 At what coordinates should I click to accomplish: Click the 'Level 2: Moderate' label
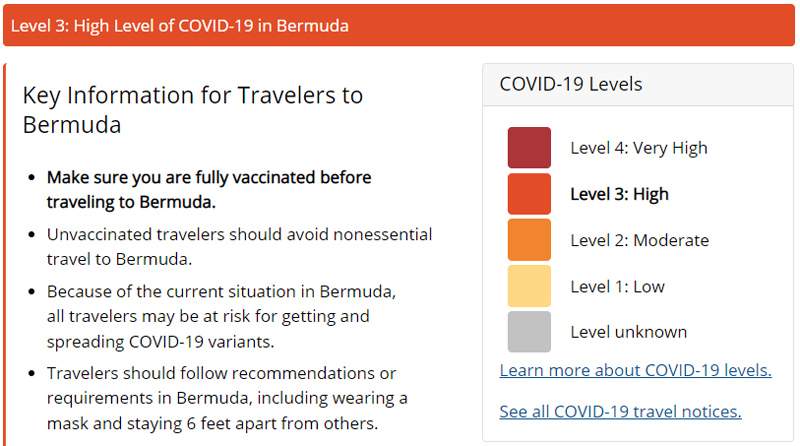639,240
